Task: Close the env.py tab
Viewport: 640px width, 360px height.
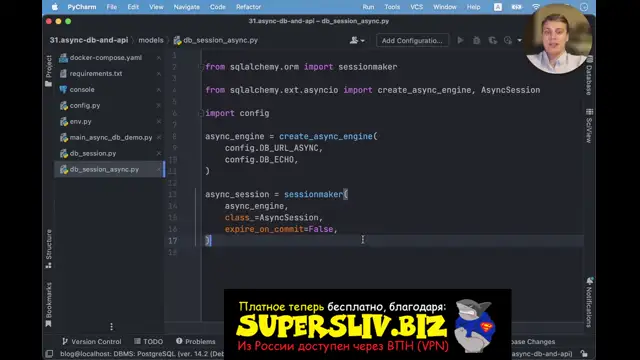Action: pos(159,122)
